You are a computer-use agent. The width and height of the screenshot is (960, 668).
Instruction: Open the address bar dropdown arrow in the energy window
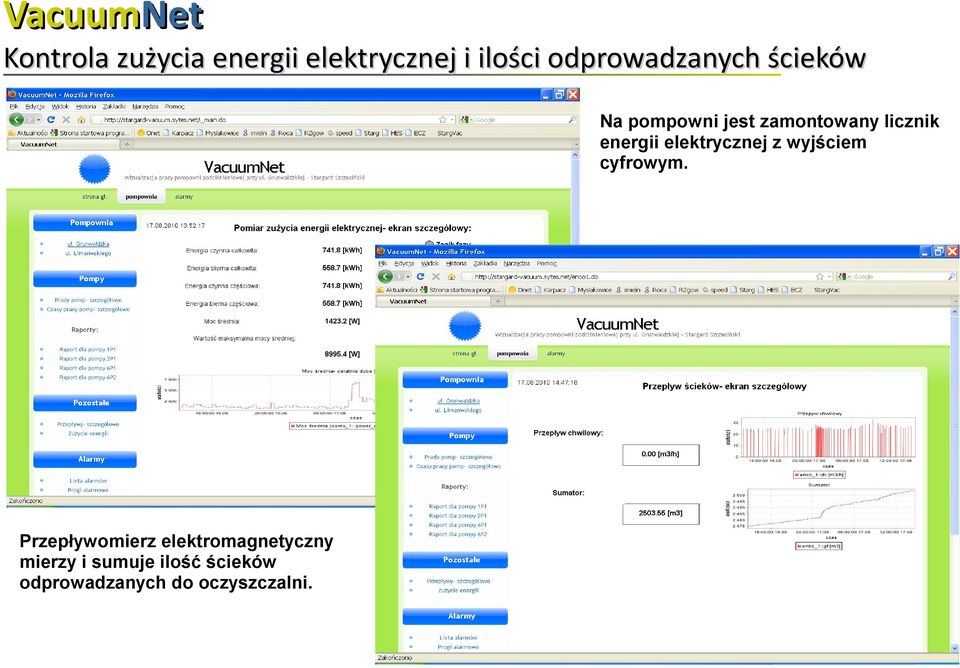452,120
